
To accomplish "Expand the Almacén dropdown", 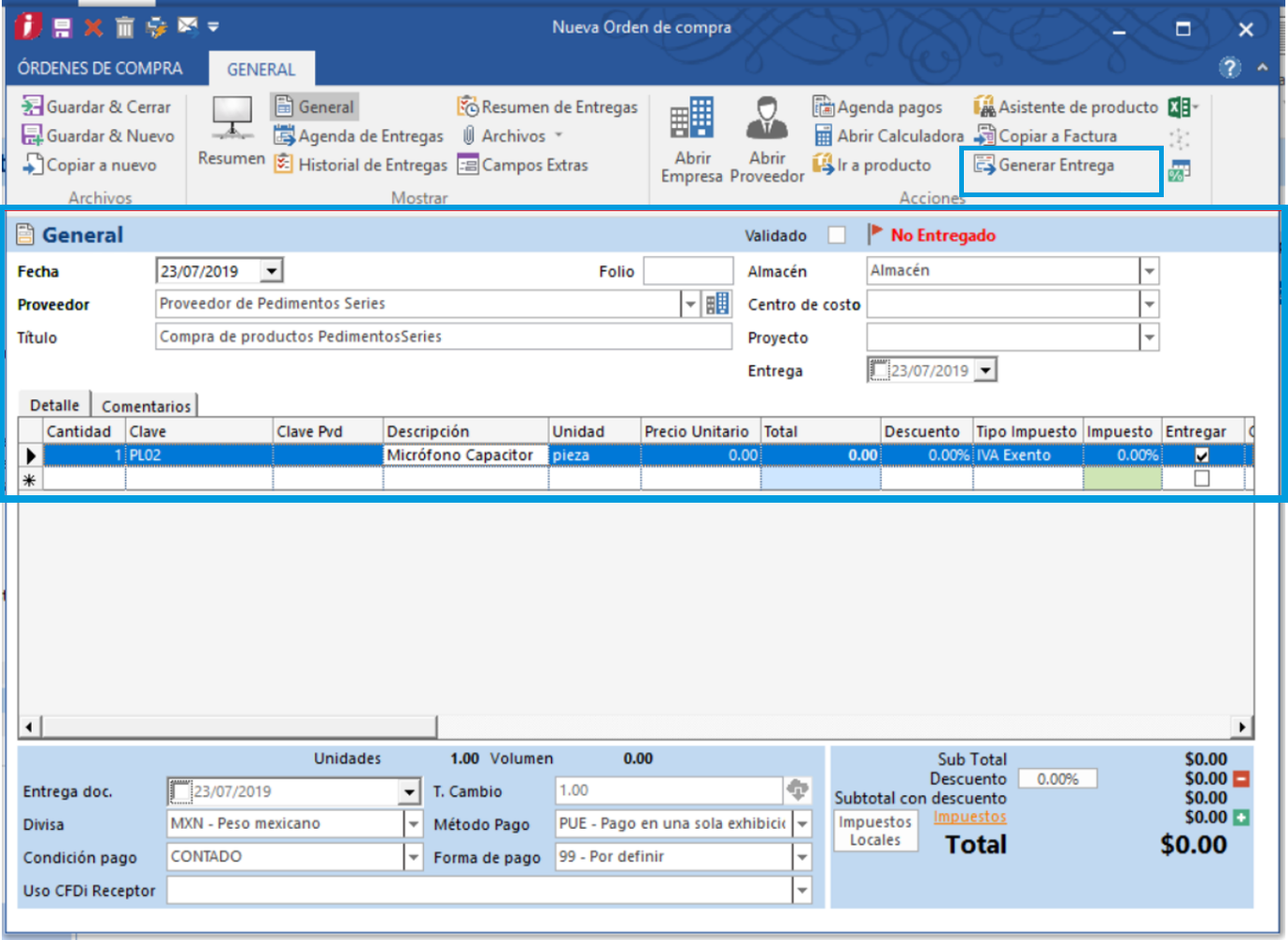I will (x=1150, y=271).
